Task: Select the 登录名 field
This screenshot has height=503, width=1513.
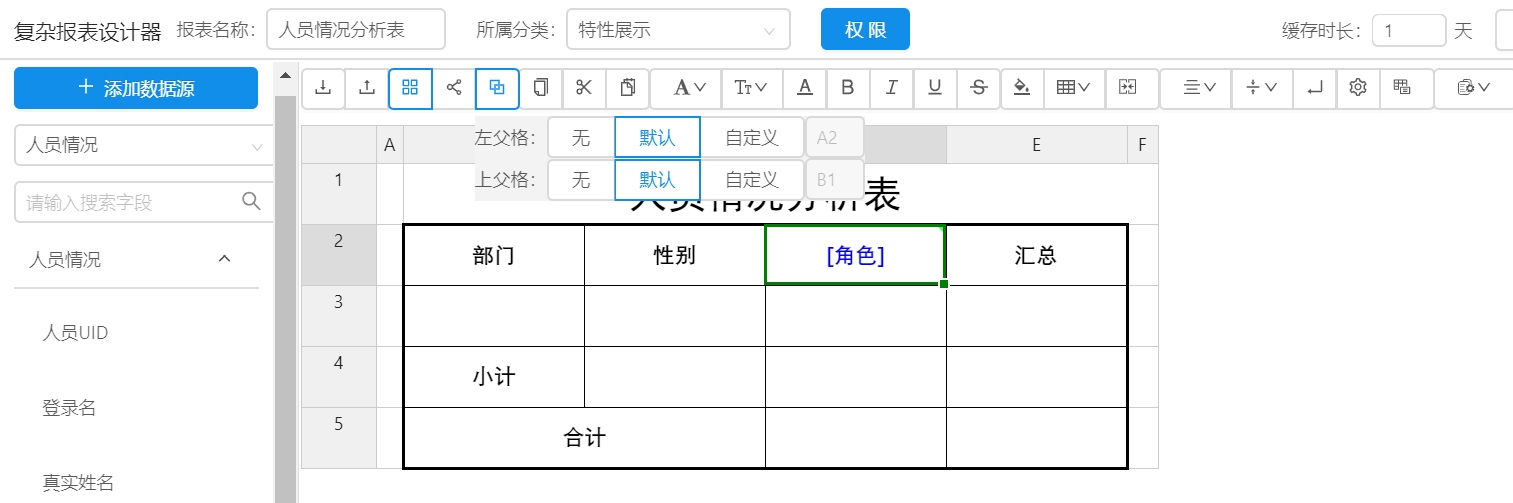Action: click(x=69, y=408)
